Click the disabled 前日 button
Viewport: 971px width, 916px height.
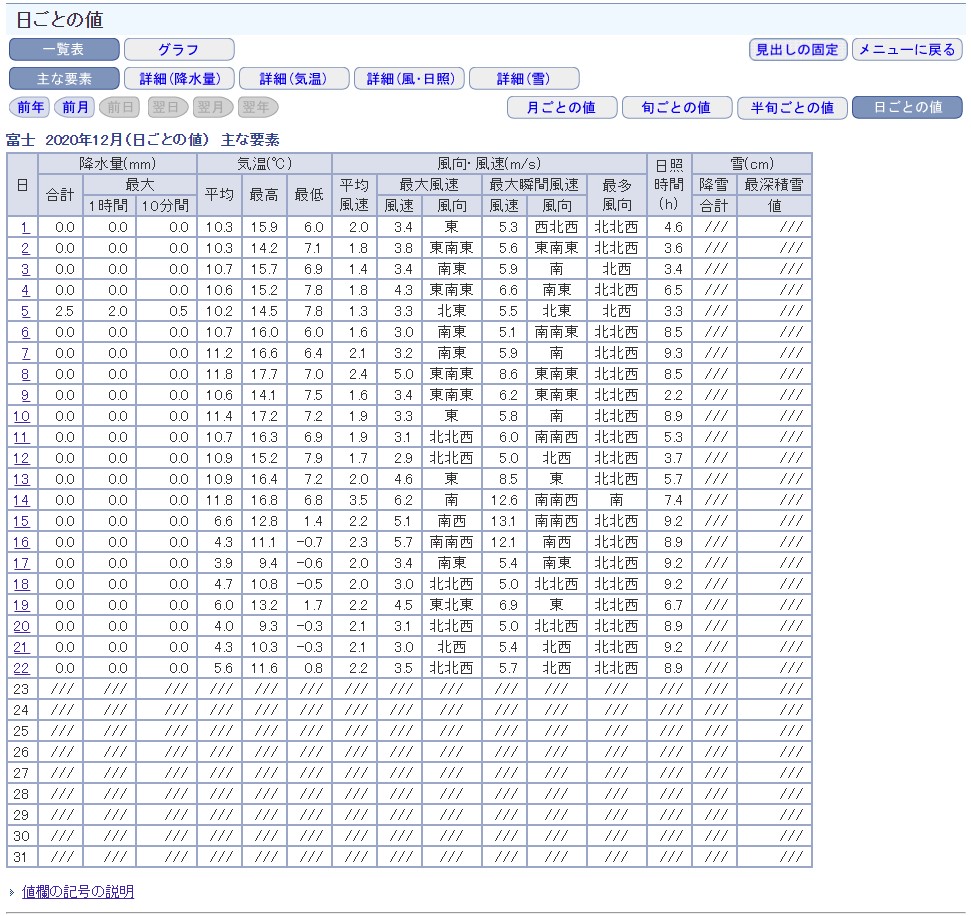(x=120, y=107)
